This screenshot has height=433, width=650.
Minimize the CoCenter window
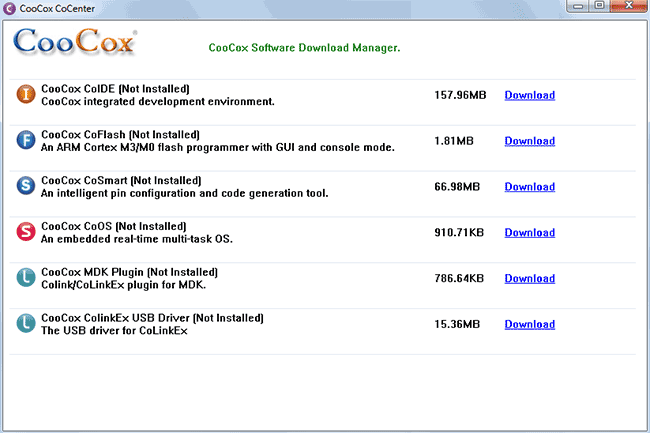(x=573, y=7)
